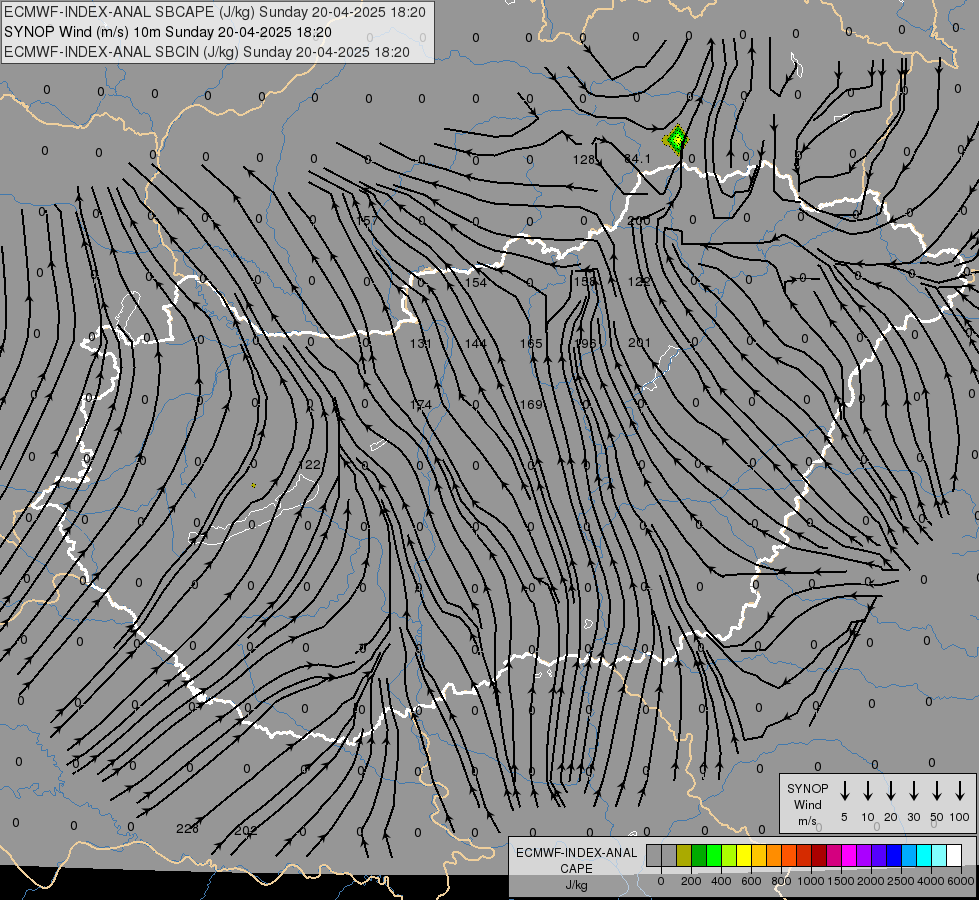Click the 4000 tick label on CAPE scale
979x900 pixels.
coord(931,881)
